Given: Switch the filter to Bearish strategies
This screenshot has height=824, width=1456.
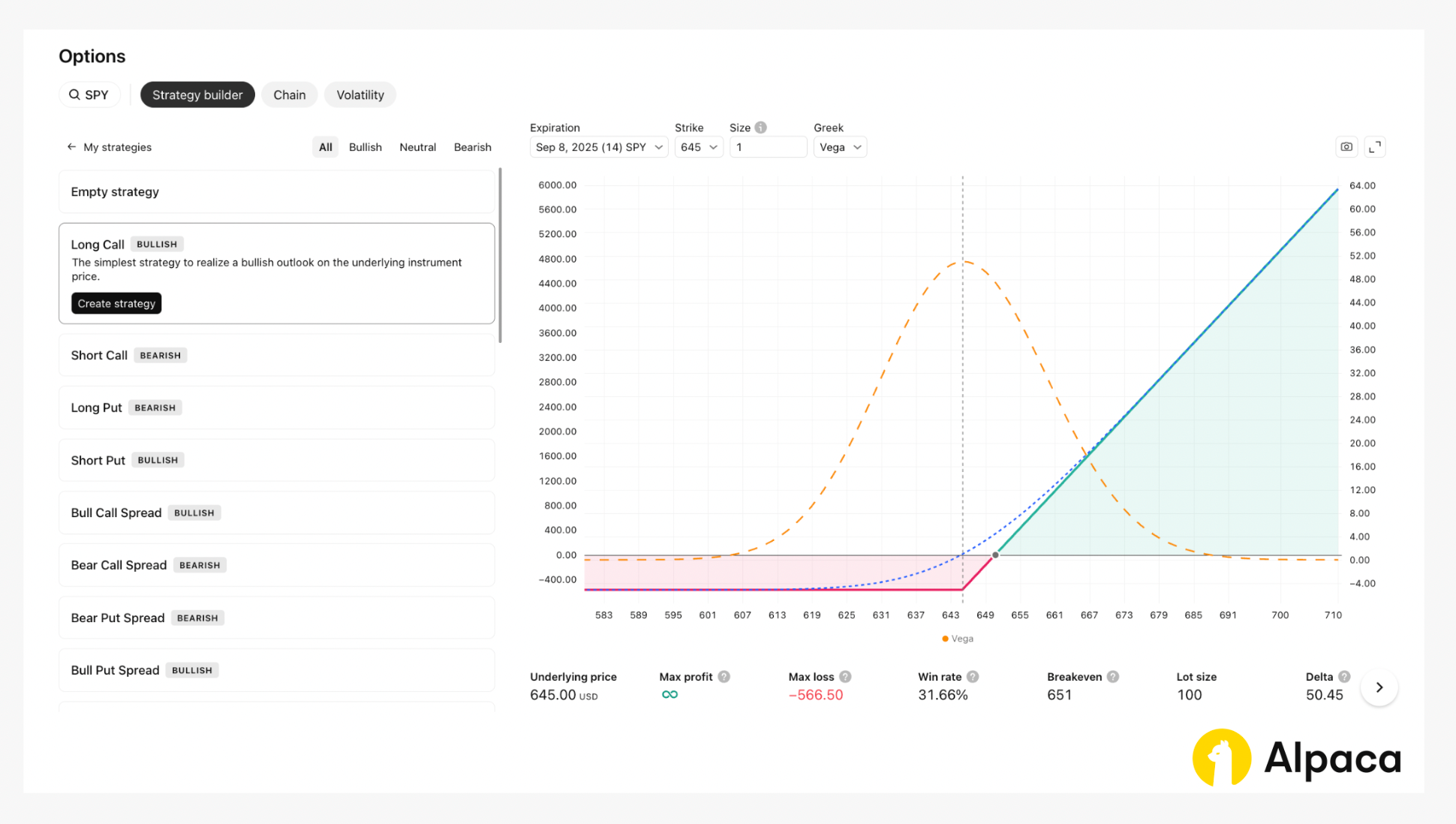Looking at the screenshot, I should click(472, 147).
